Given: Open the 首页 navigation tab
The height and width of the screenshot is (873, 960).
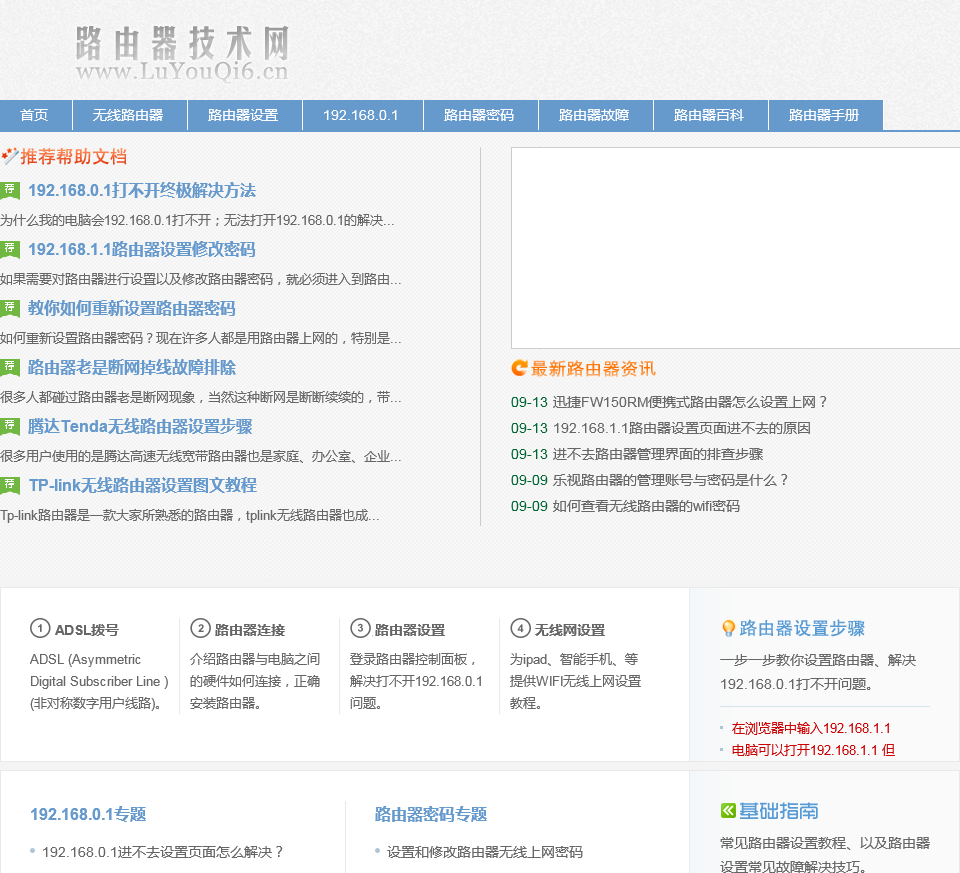Looking at the screenshot, I should (35, 115).
